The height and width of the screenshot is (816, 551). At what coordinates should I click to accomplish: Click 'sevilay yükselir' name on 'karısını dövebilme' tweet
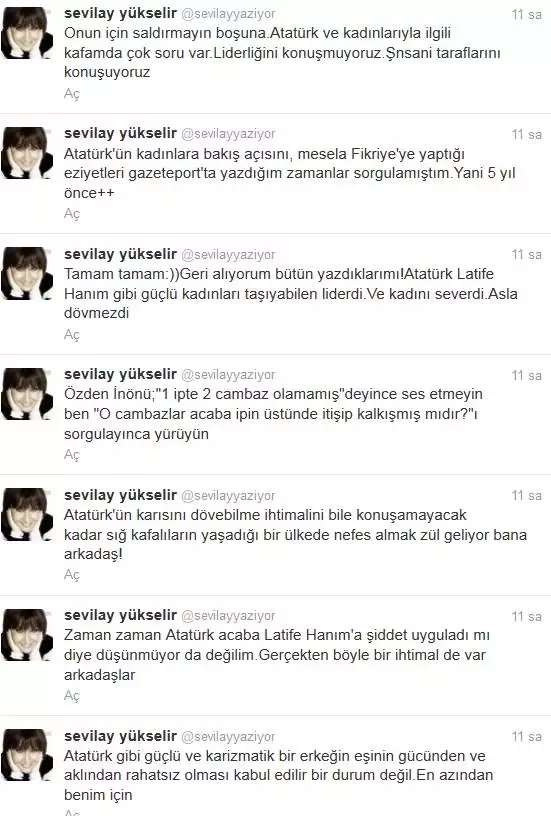121,495
